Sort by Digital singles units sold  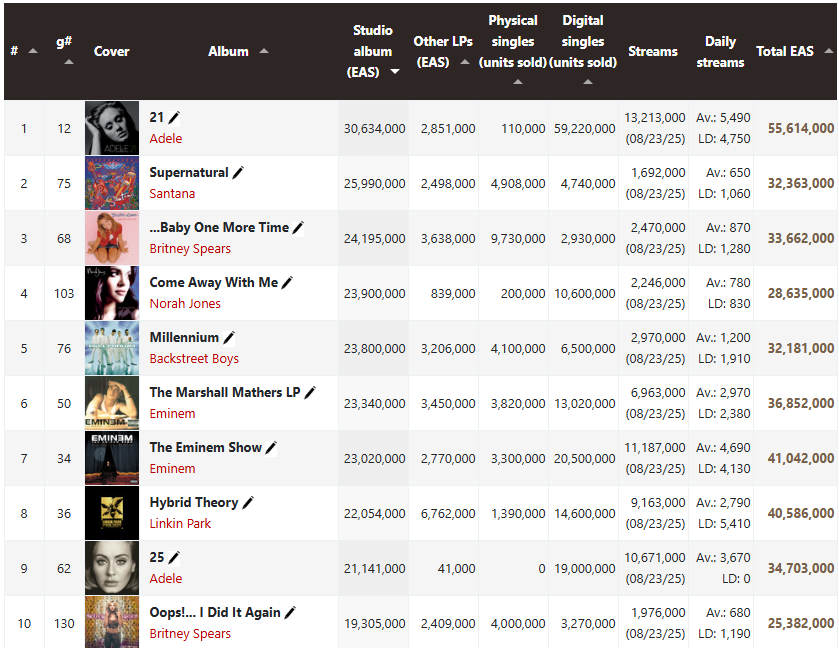click(588, 82)
